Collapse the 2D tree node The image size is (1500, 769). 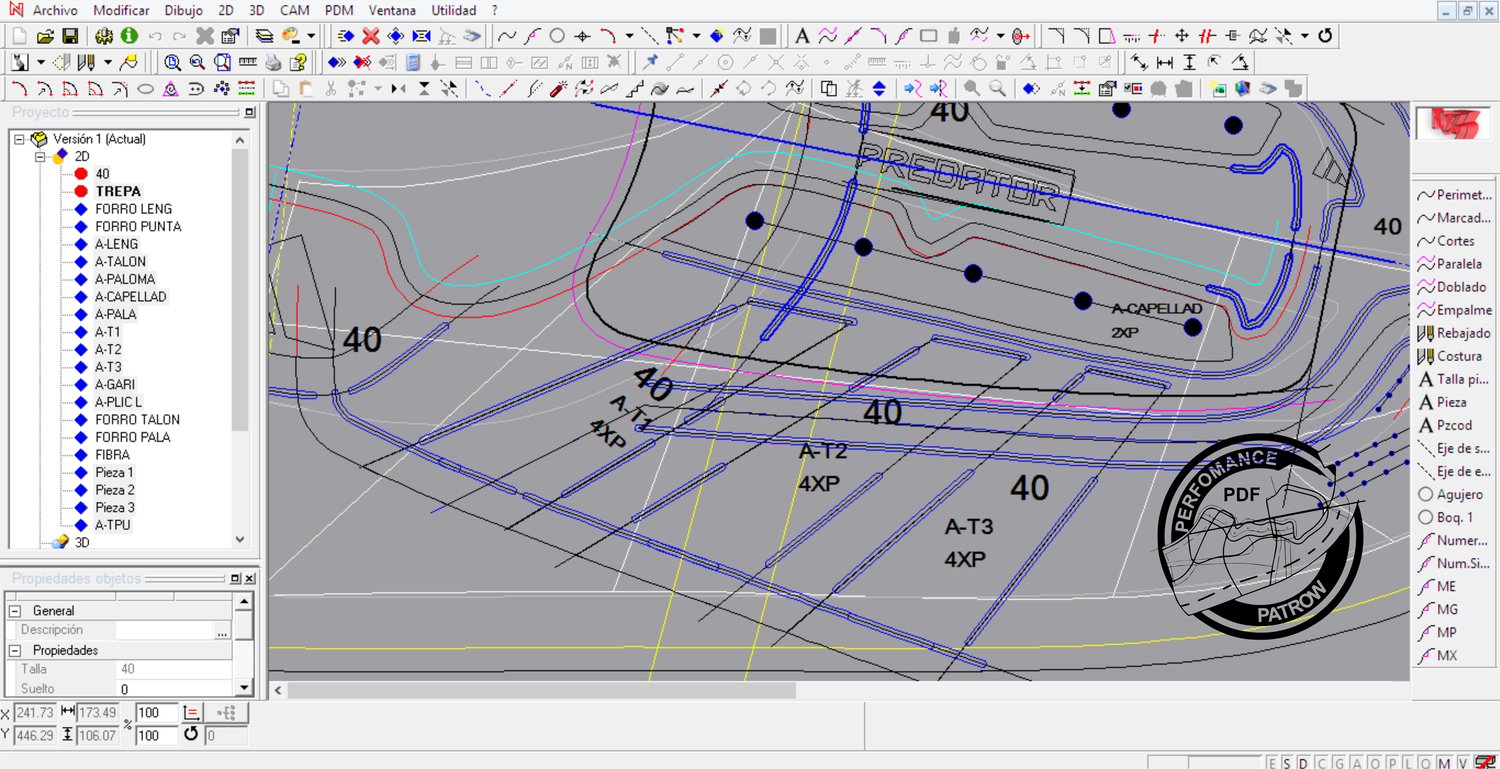click(41, 157)
